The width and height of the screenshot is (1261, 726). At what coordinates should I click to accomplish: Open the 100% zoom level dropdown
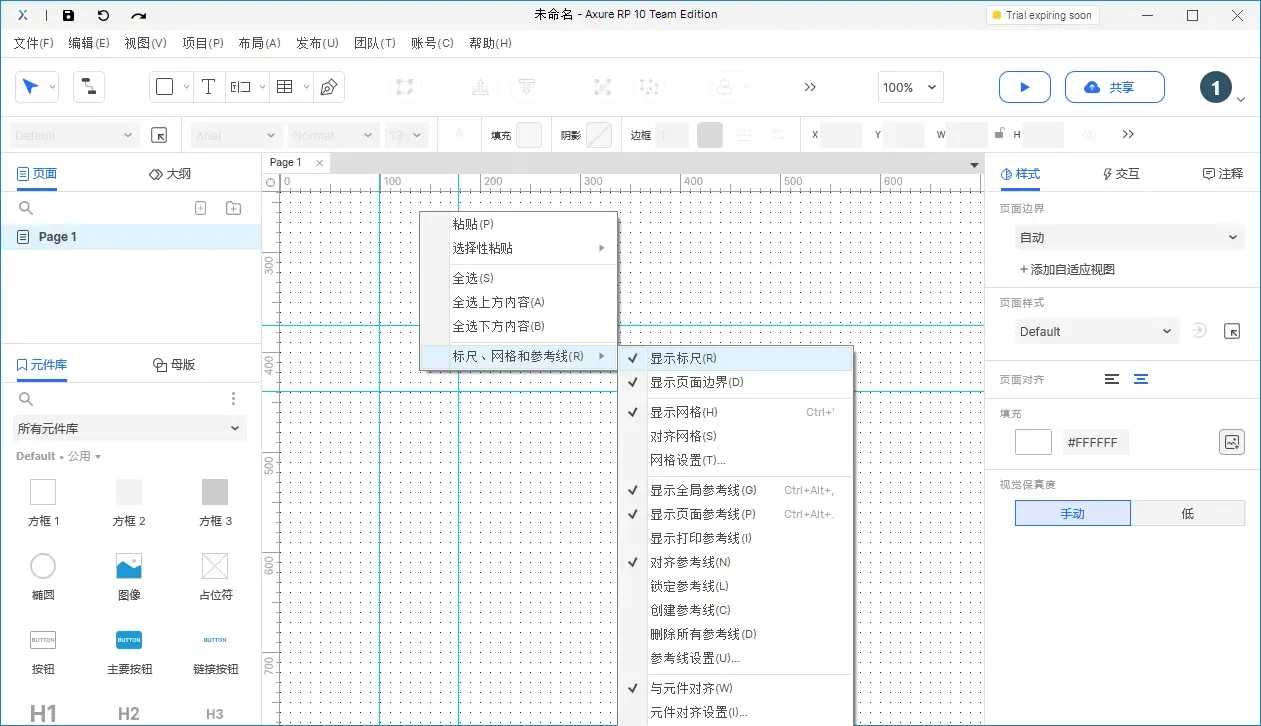(909, 87)
